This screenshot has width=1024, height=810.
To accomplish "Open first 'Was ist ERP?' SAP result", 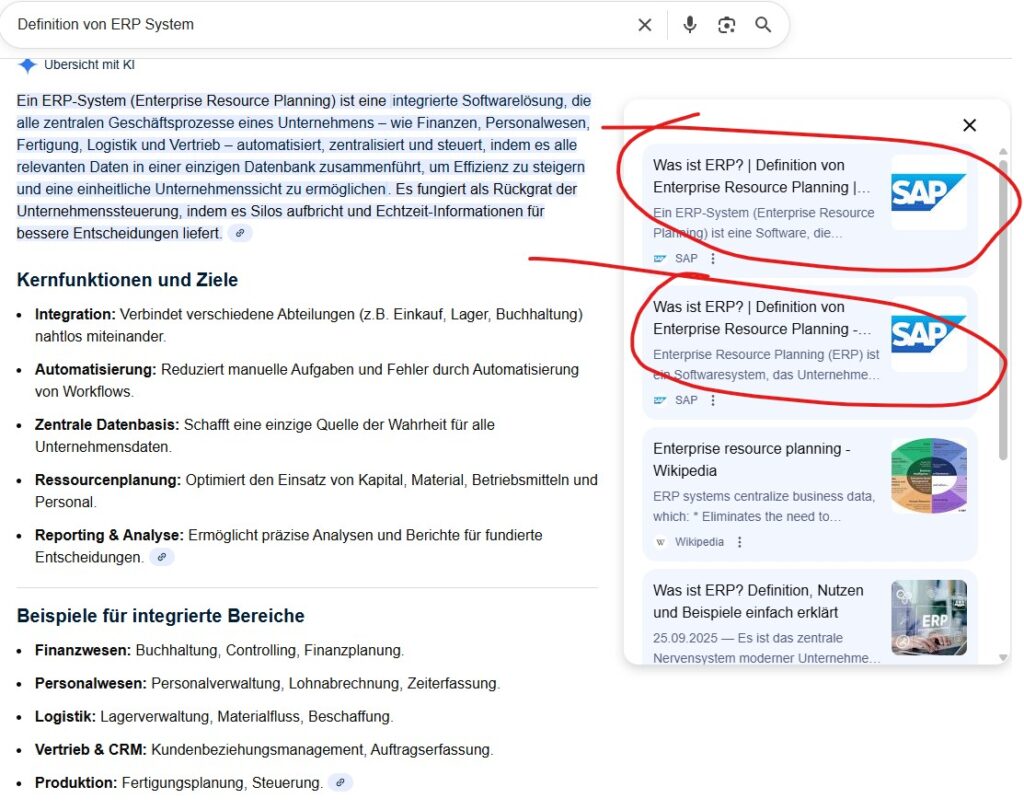I will (x=761, y=176).
